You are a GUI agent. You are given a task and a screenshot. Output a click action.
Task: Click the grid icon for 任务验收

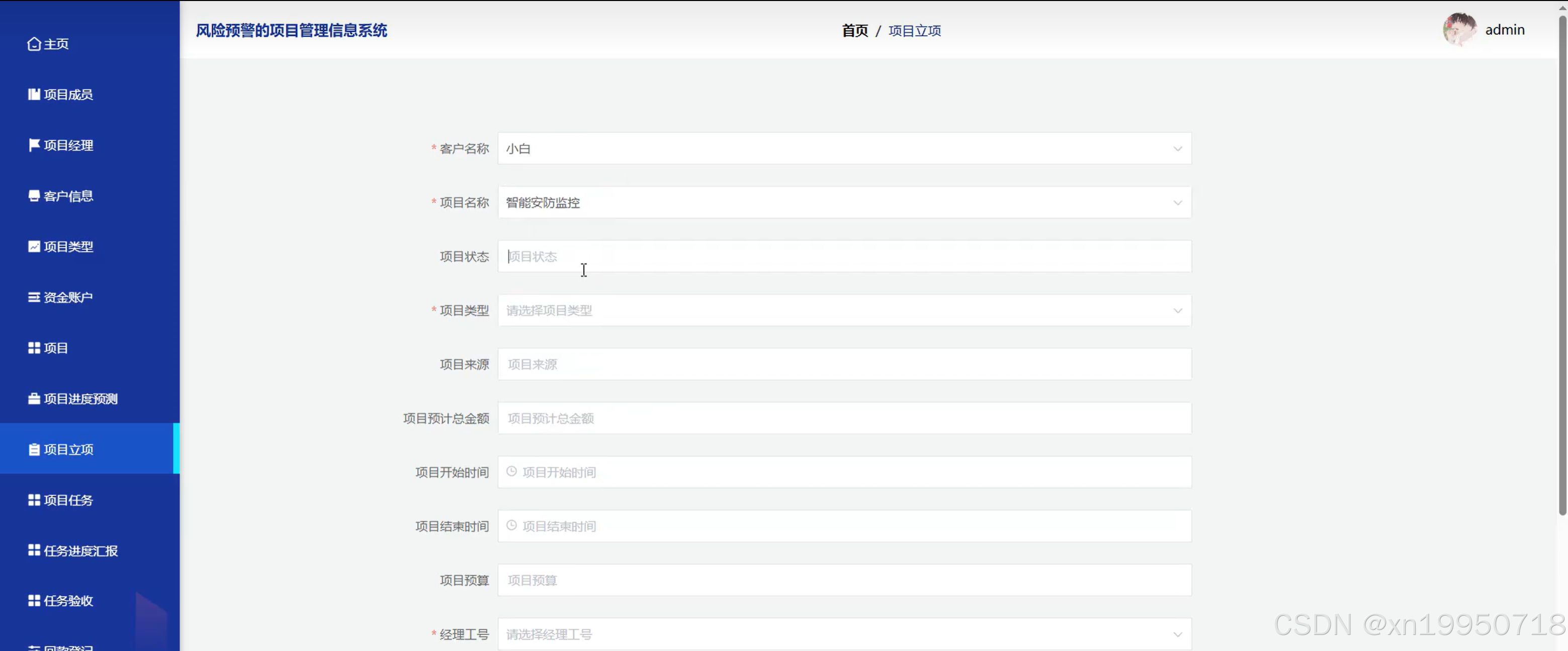(34, 601)
